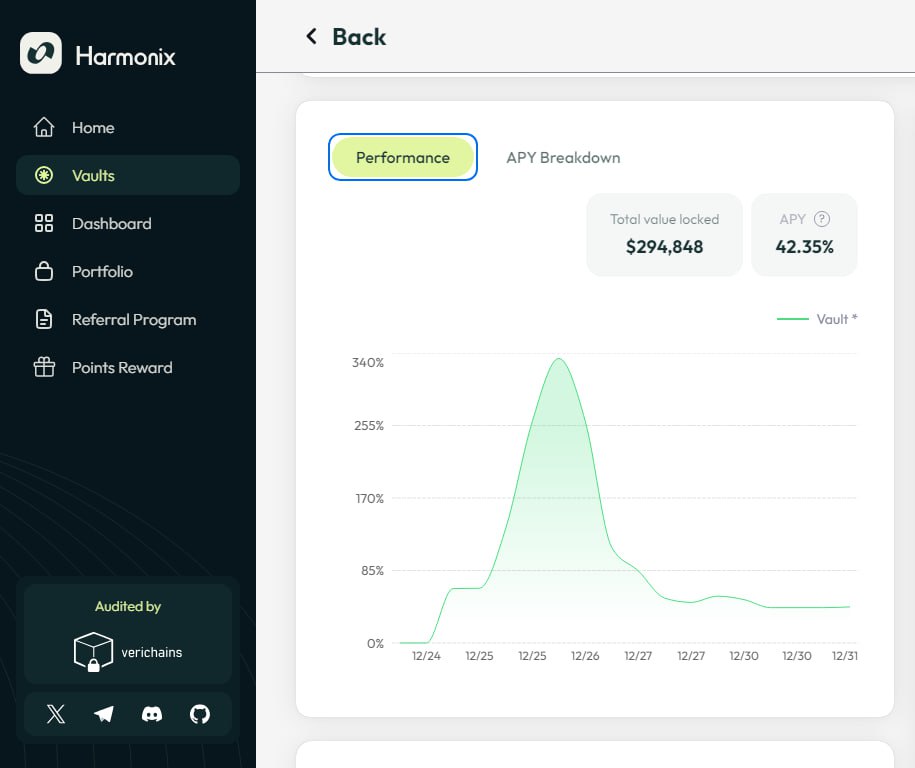Click the Vaults circular icon
The height and width of the screenshot is (768, 915).
[x=44, y=175]
